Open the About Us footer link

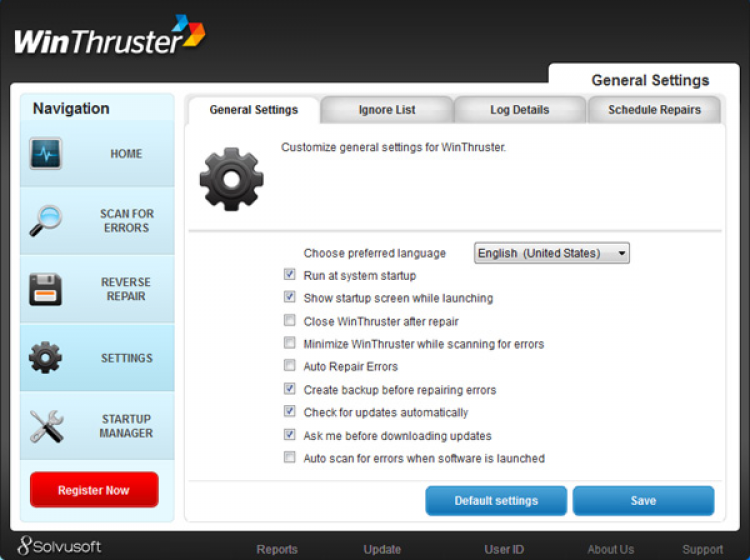611,549
